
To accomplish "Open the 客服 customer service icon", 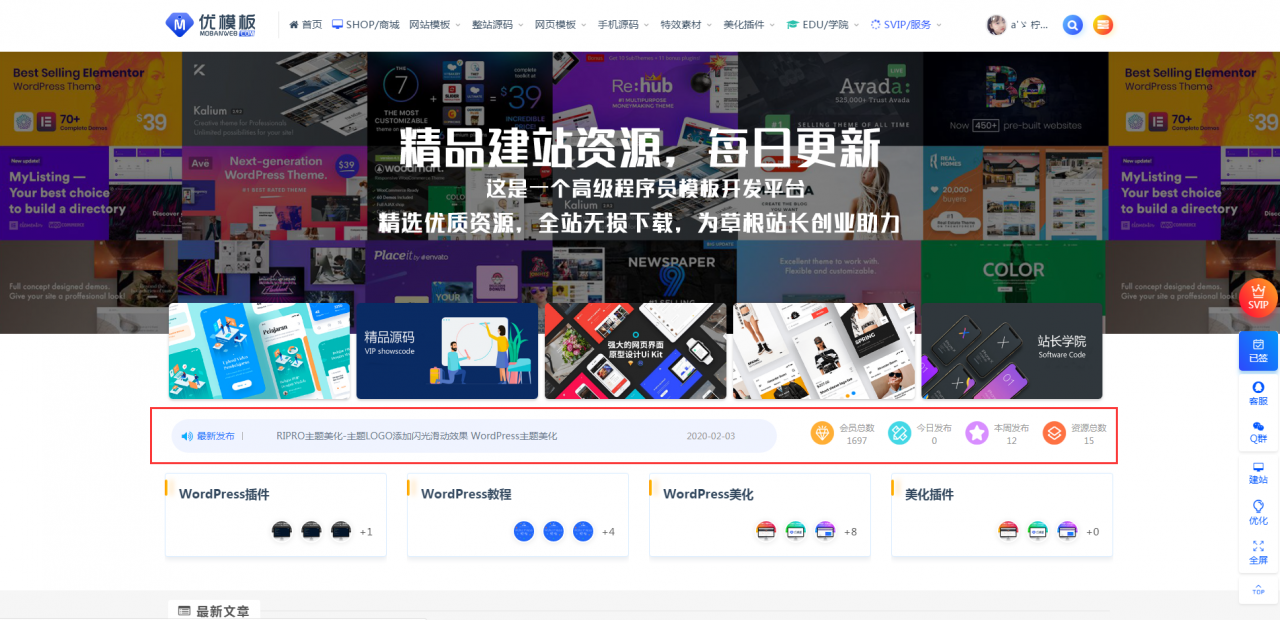I will tap(1258, 393).
